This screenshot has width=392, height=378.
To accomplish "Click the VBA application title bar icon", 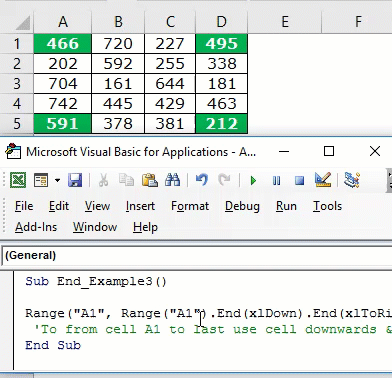I will (x=13, y=152).
